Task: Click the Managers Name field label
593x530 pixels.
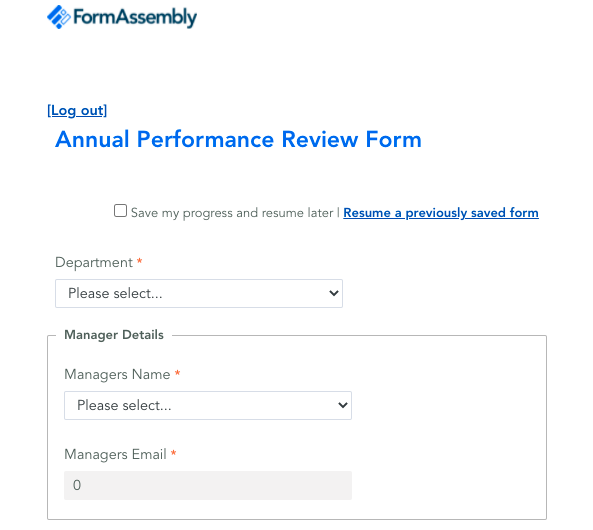Action: pos(117,375)
